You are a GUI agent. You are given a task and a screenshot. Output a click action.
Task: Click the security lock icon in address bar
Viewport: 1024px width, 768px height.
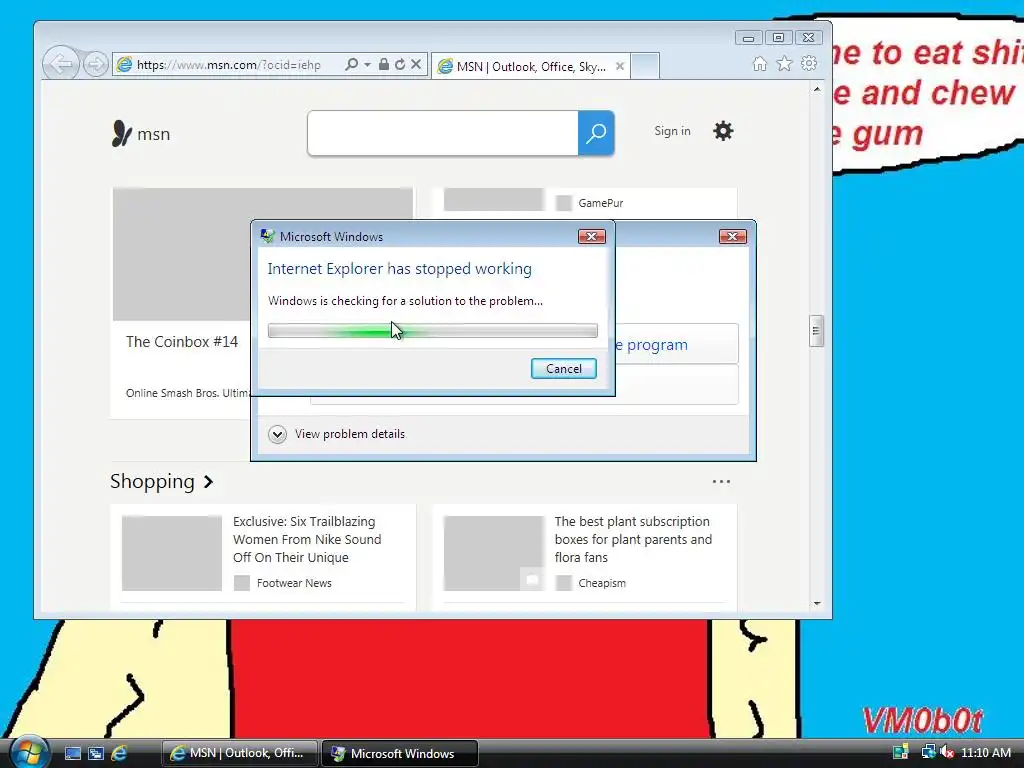(x=384, y=64)
